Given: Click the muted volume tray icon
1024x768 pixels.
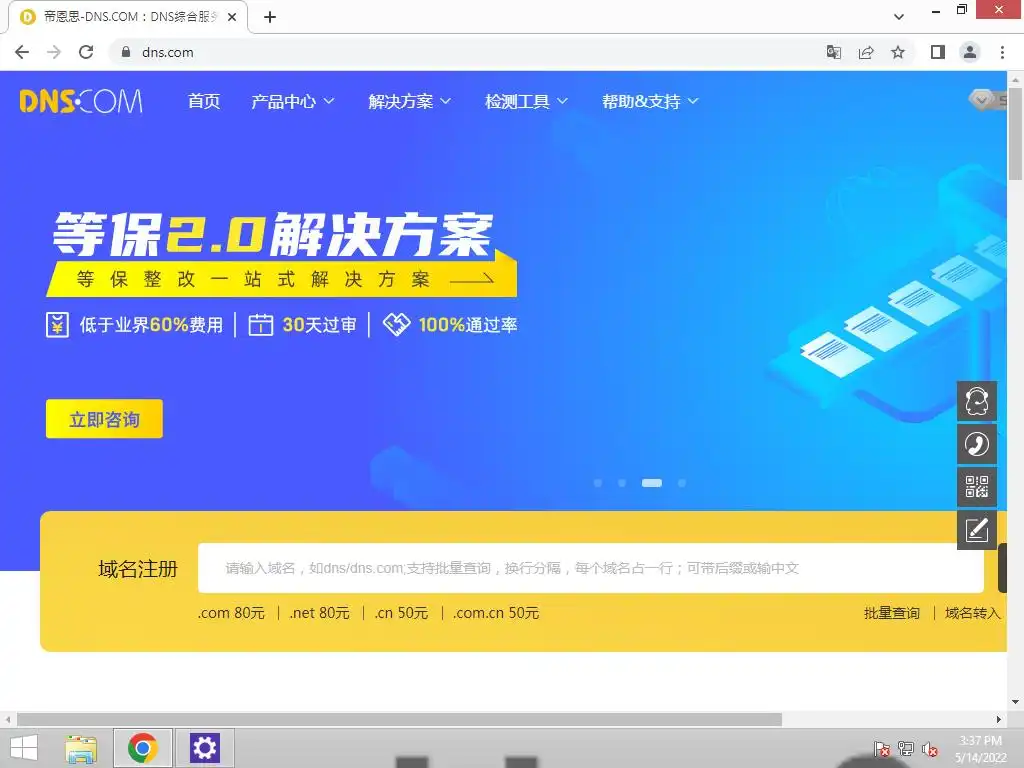Looking at the screenshot, I should coord(930,749).
